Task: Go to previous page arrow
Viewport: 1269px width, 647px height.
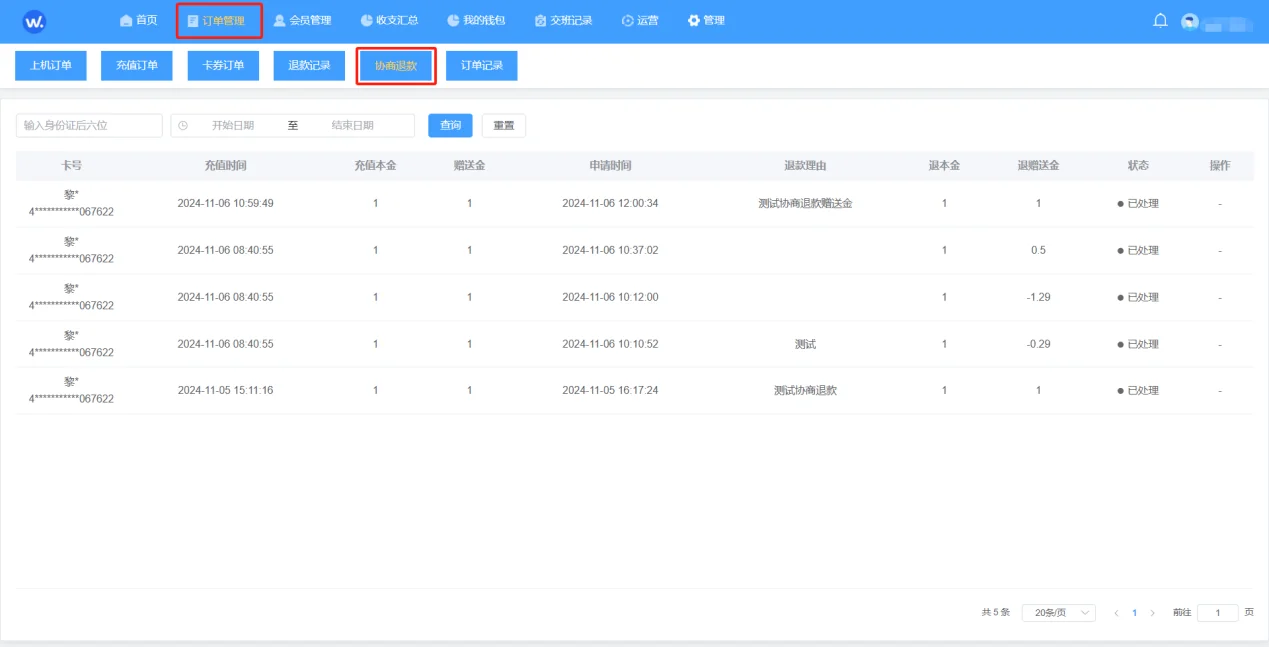Action: (1116, 613)
